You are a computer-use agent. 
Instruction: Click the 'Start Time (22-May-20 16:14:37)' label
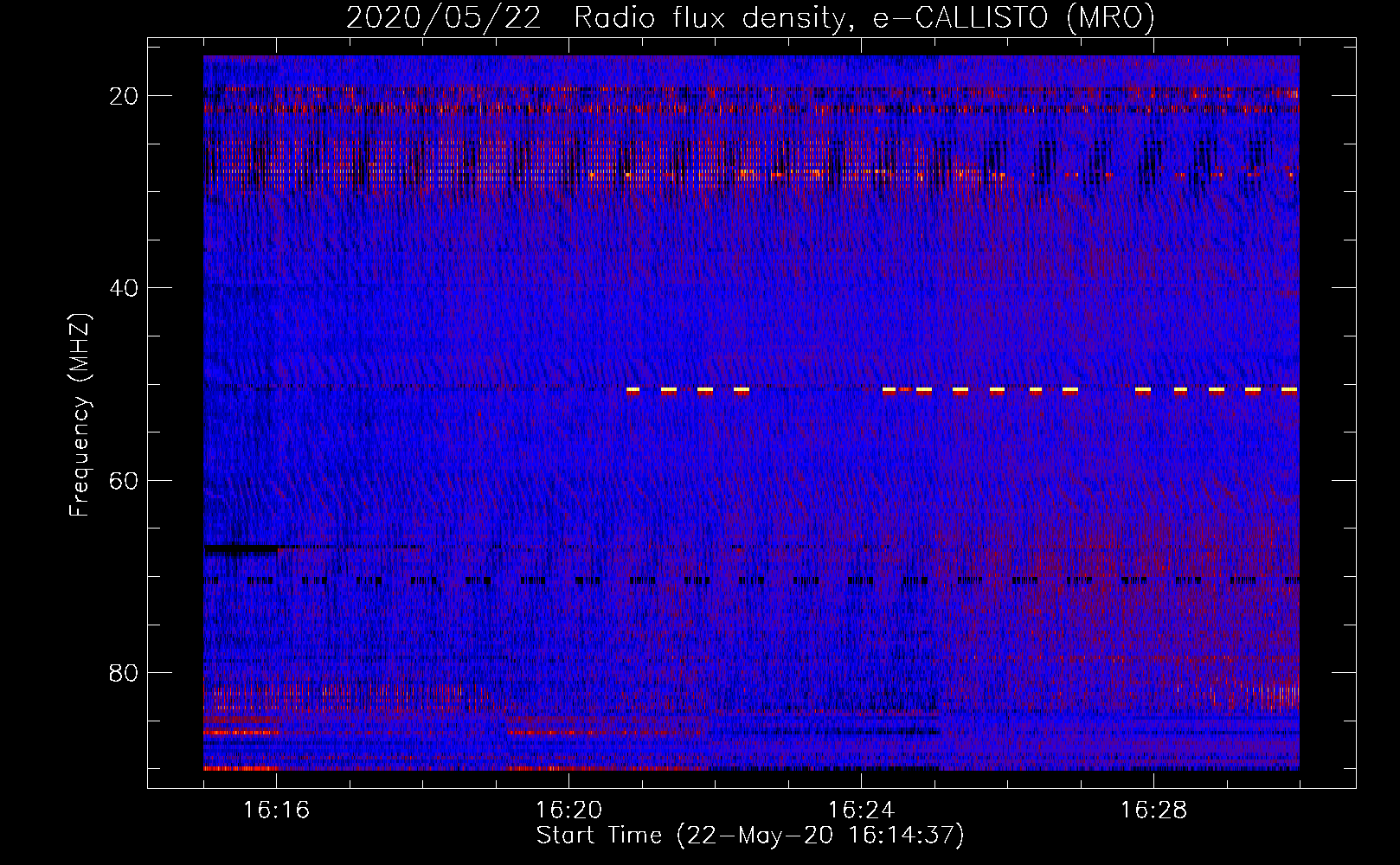click(750, 836)
